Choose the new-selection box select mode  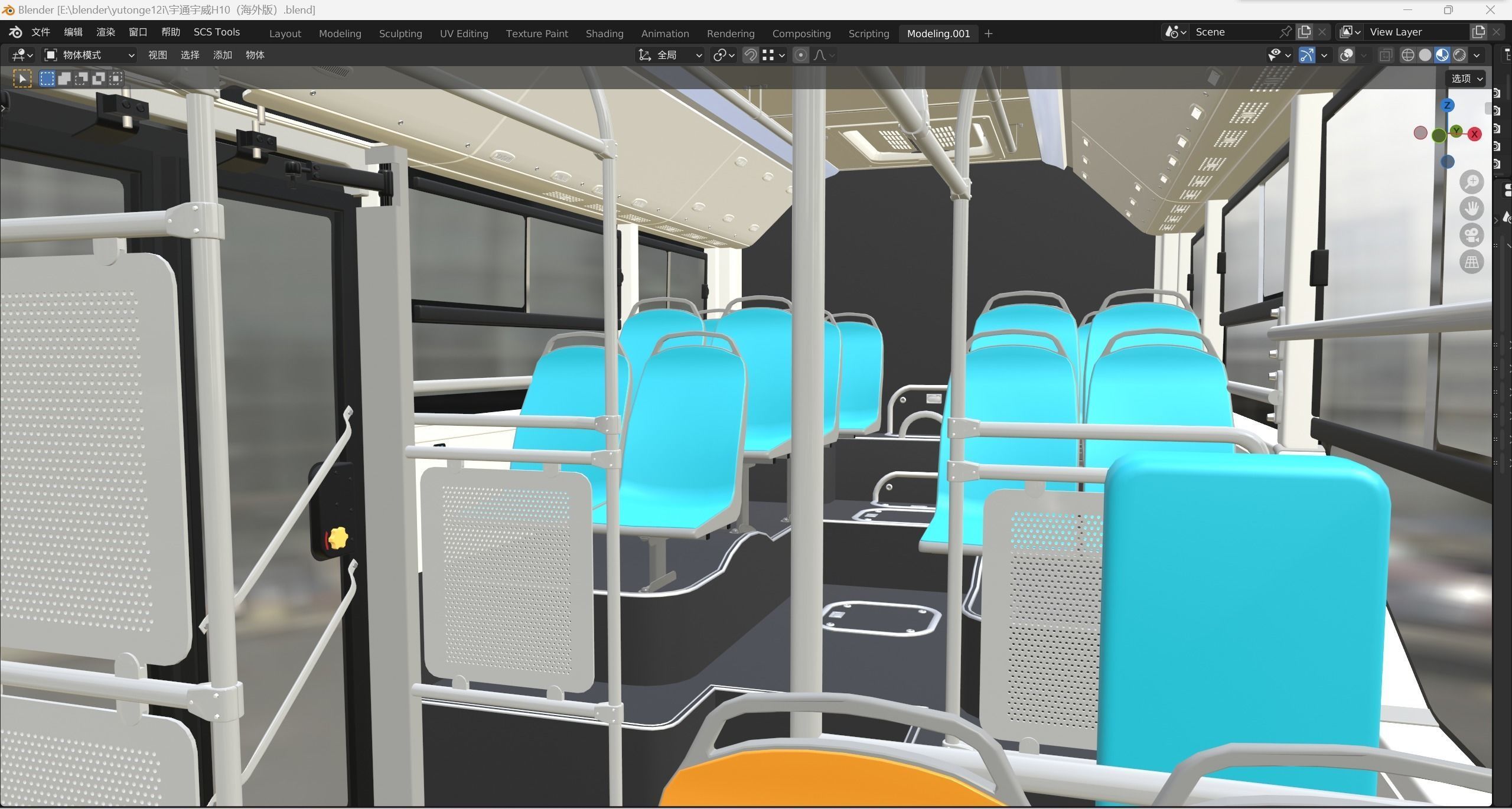[x=47, y=79]
